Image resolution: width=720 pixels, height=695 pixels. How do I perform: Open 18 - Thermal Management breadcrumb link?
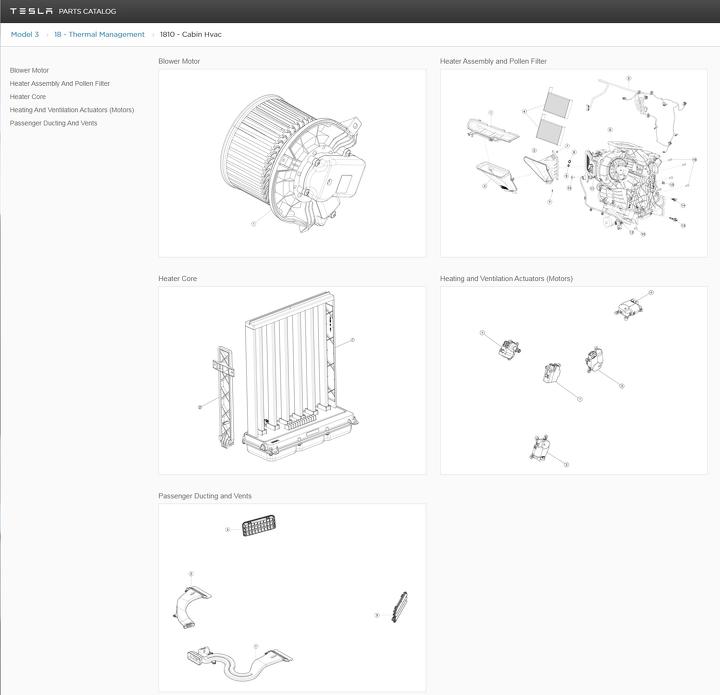pos(99,34)
